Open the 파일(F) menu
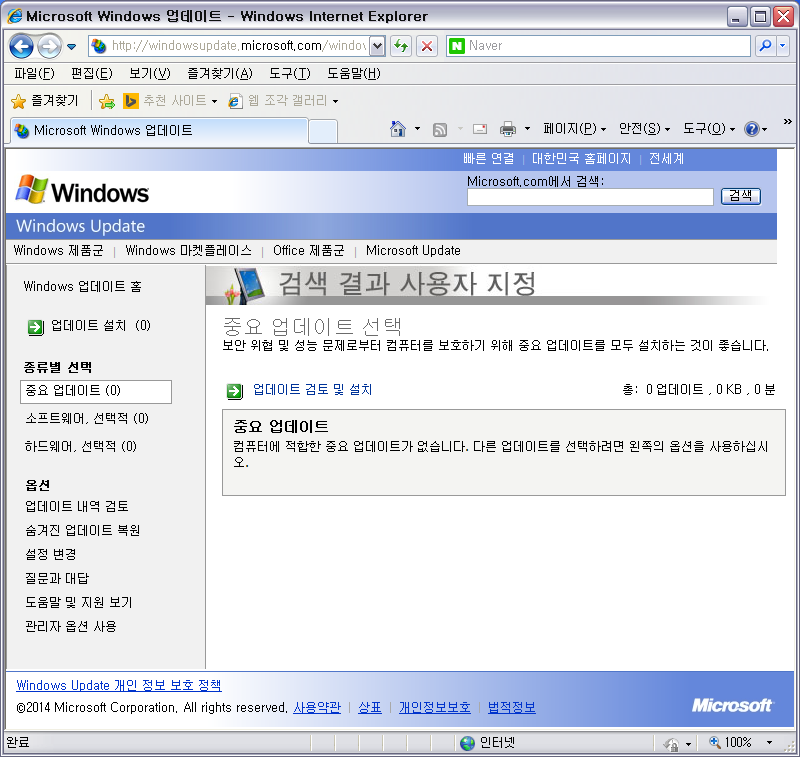800x757 pixels. [34, 73]
